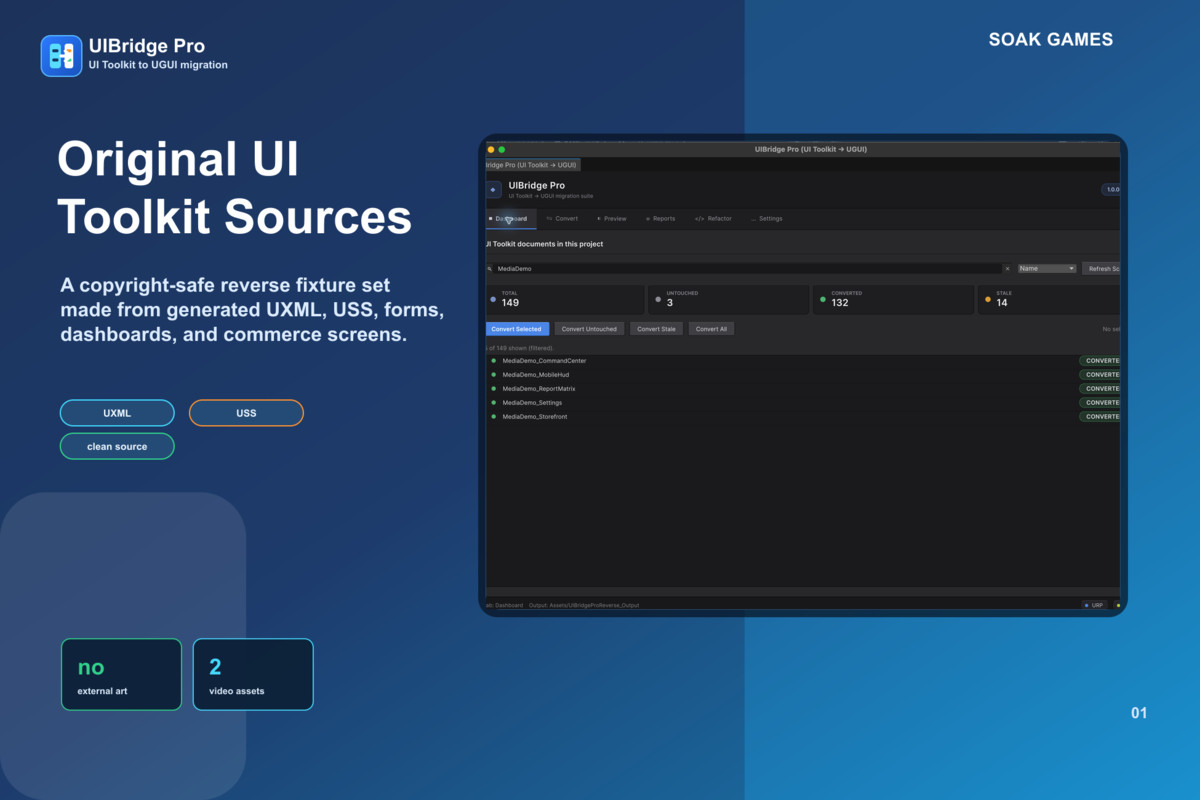Click the USS pill tag
This screenshot has height=800, width=1200.
246,413
